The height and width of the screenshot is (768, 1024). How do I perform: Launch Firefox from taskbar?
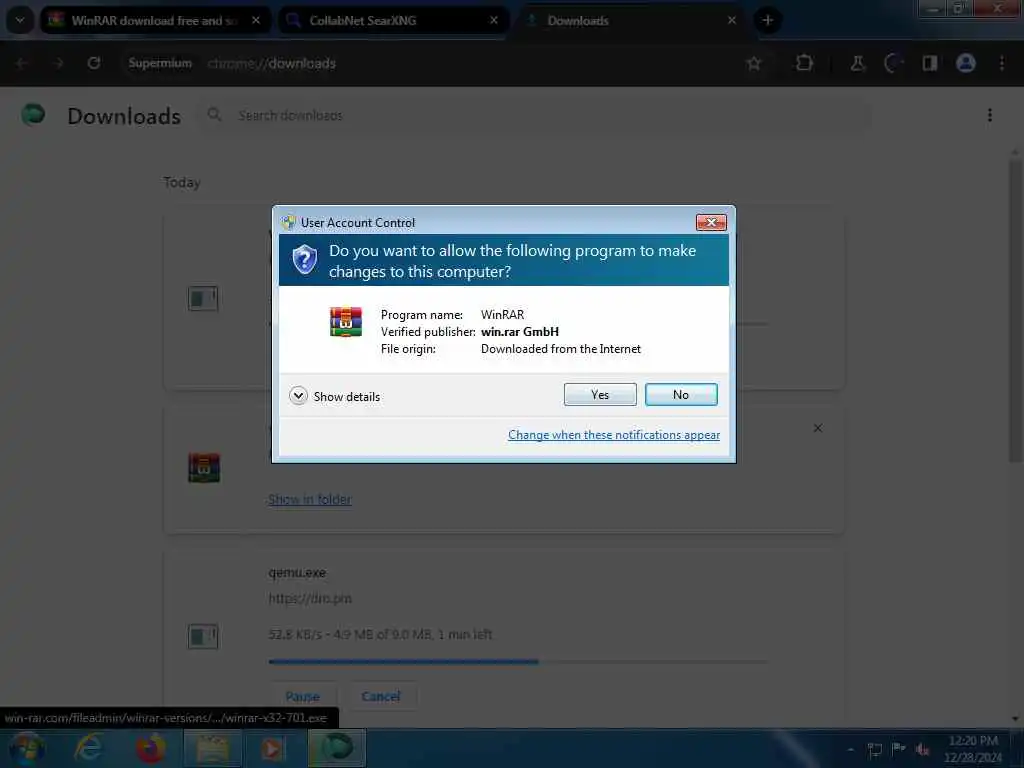click(151, 748)
